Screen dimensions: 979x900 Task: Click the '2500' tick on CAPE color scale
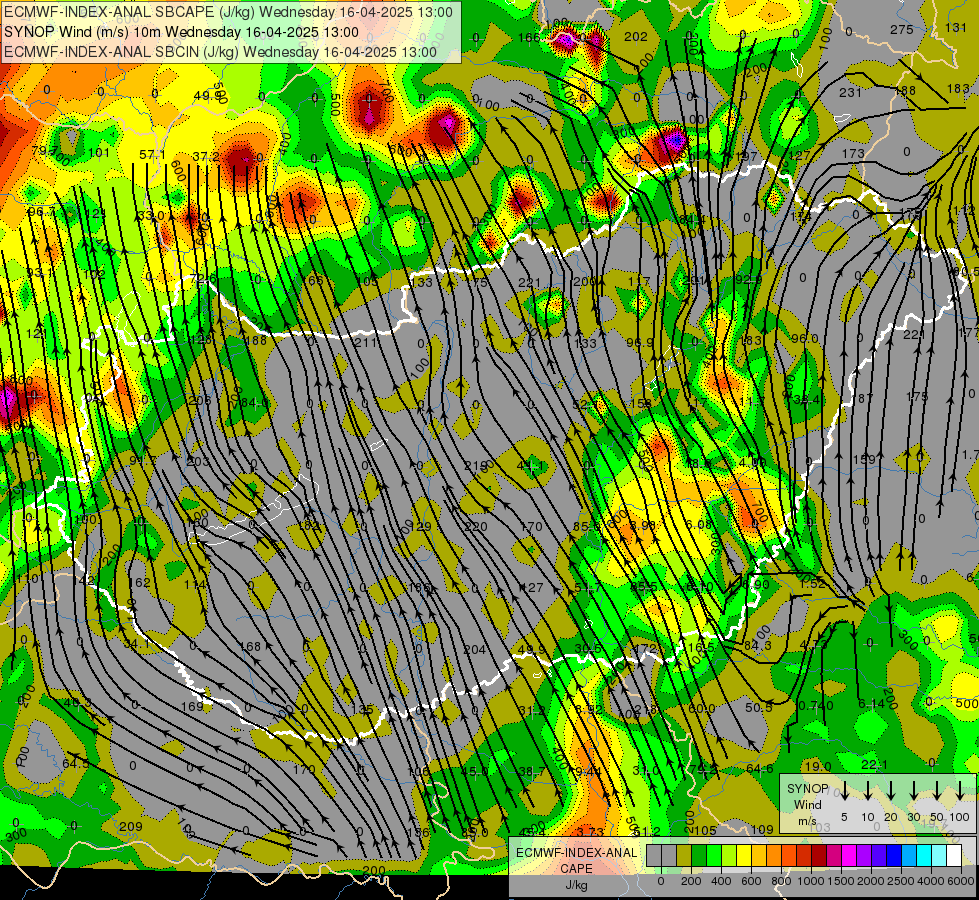[x=901, y=881]
